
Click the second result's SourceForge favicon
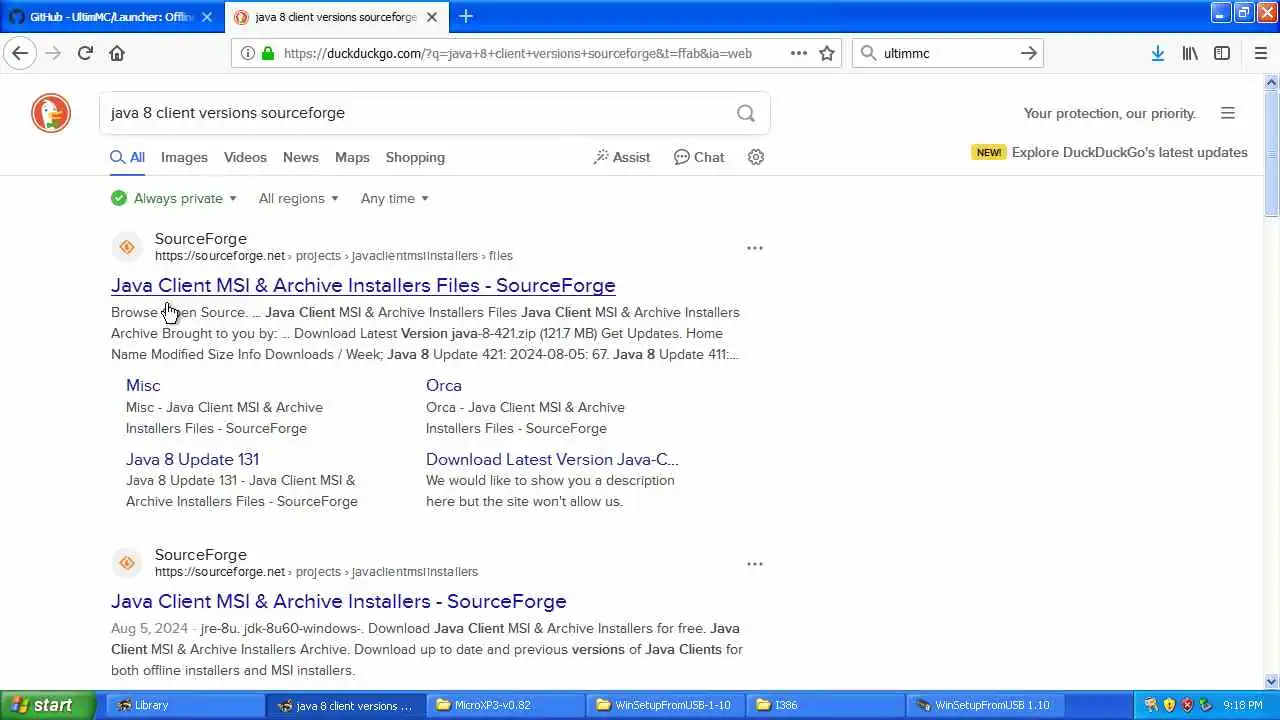click(x=127, y=563)
